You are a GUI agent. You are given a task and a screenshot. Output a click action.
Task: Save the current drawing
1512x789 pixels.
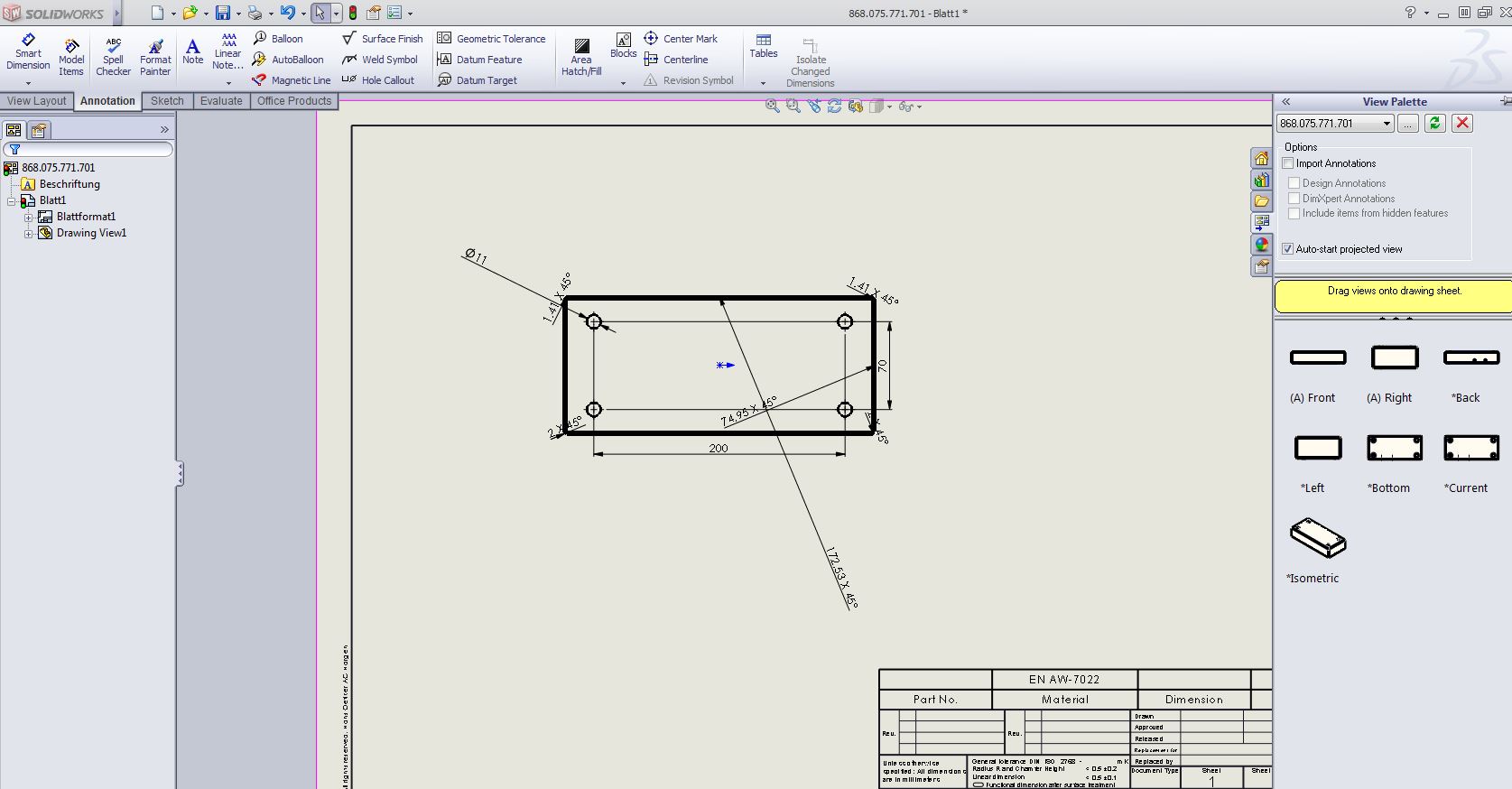(x=222, y=13)
